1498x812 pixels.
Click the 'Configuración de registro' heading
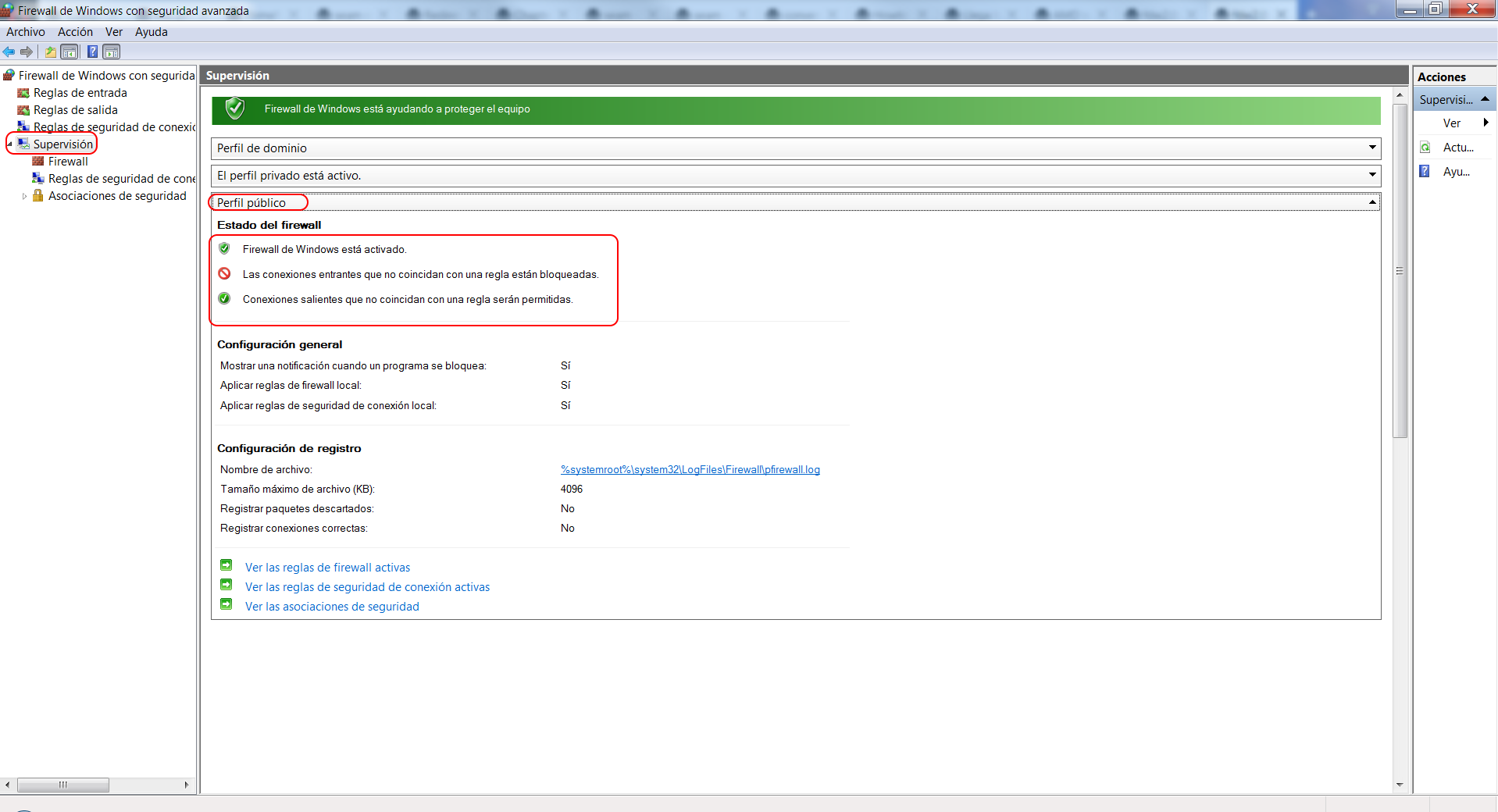(x=289, y=448)
